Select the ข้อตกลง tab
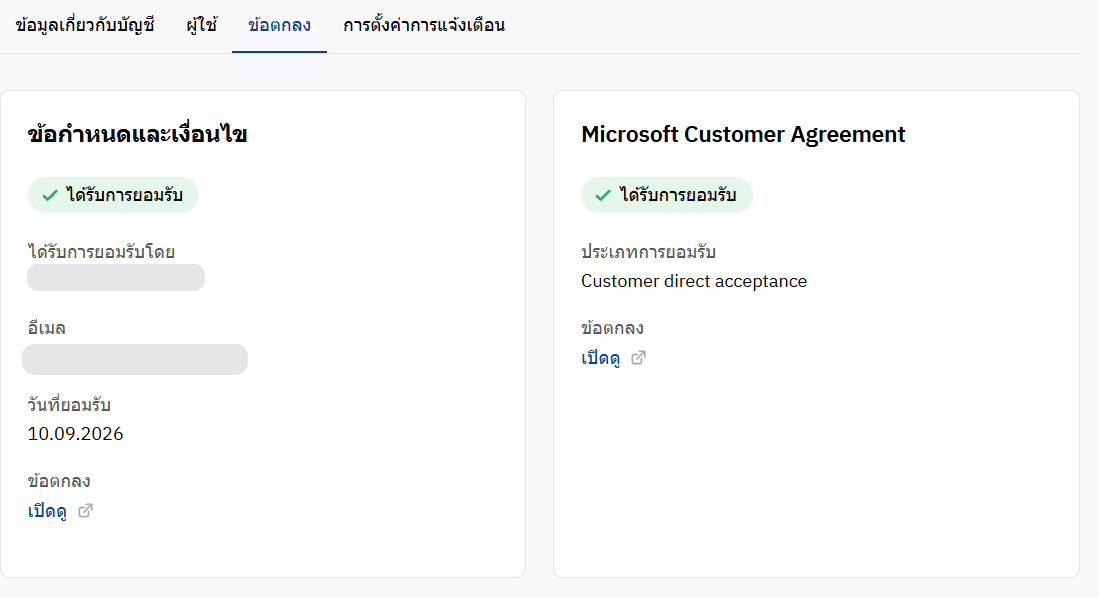 point(279,25)
